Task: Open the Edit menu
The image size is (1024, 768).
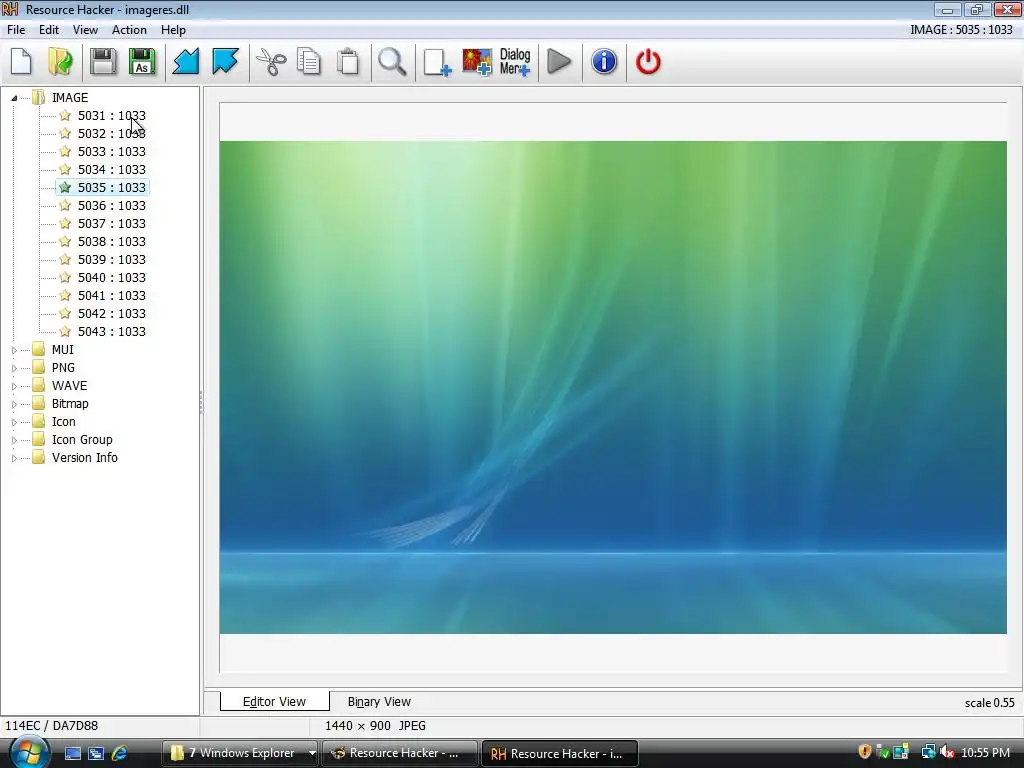Action: 48,30
